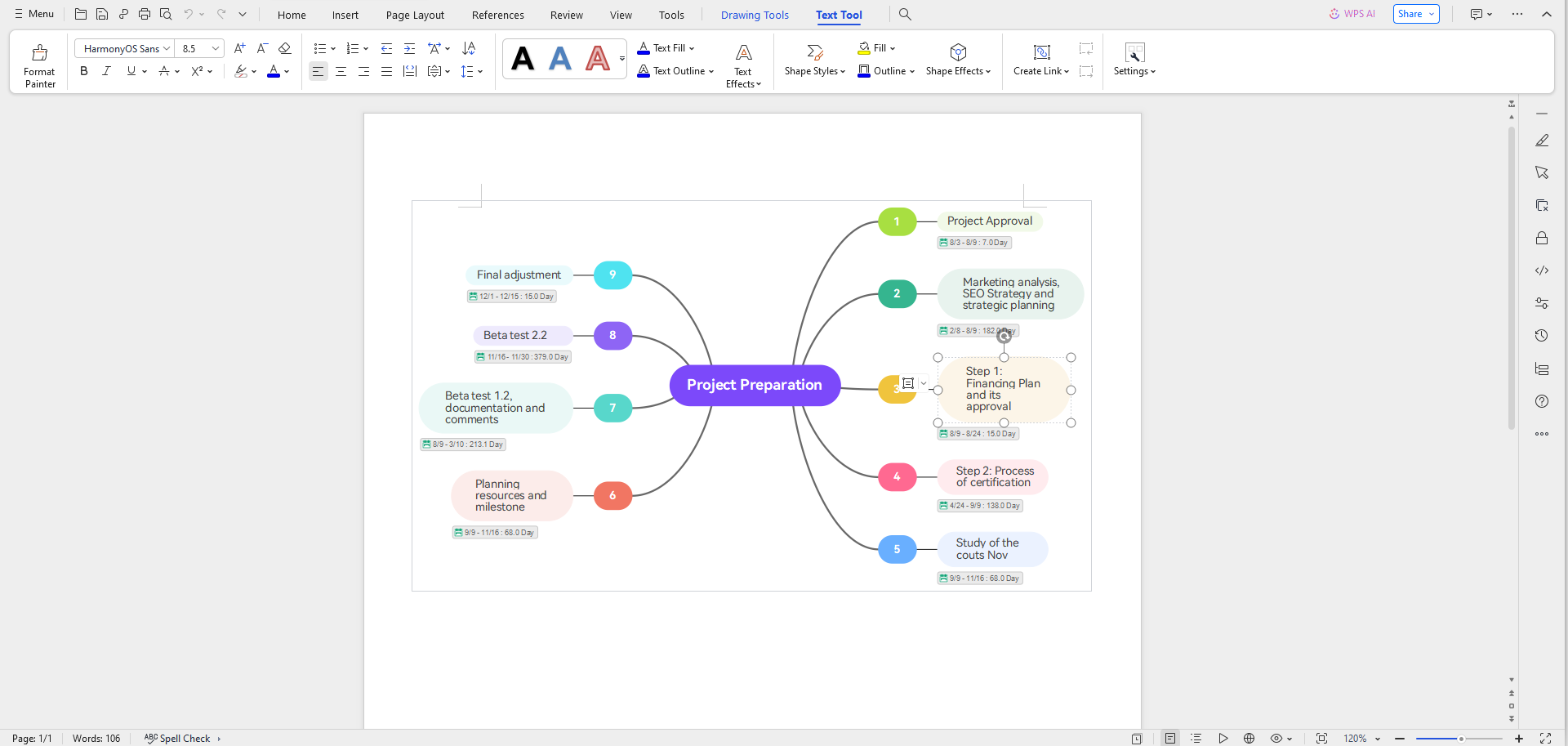Open the main Menu
This screenshot has width=1568, height=746.
click(x=34, y=14)
